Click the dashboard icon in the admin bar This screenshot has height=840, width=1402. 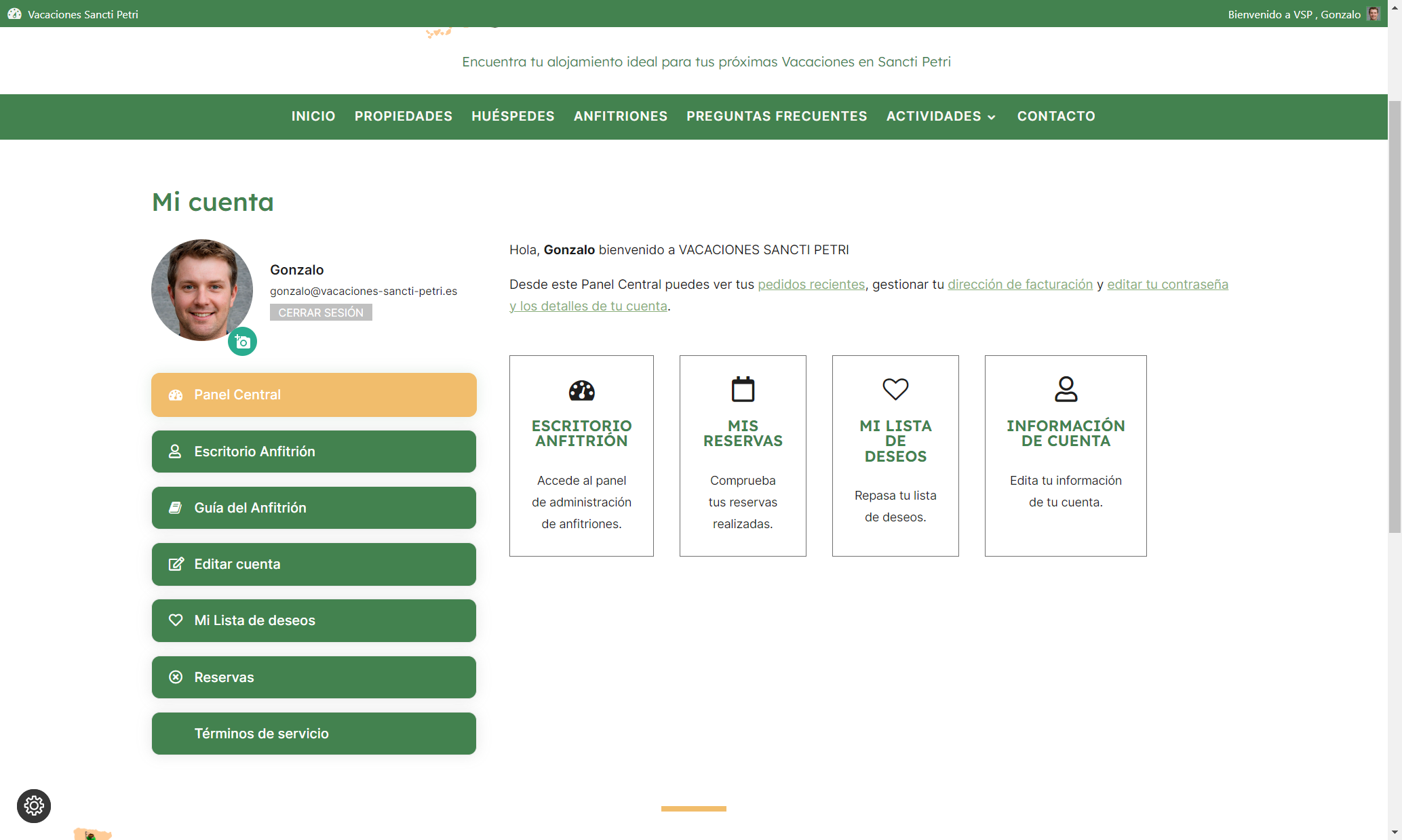point(14,14)
